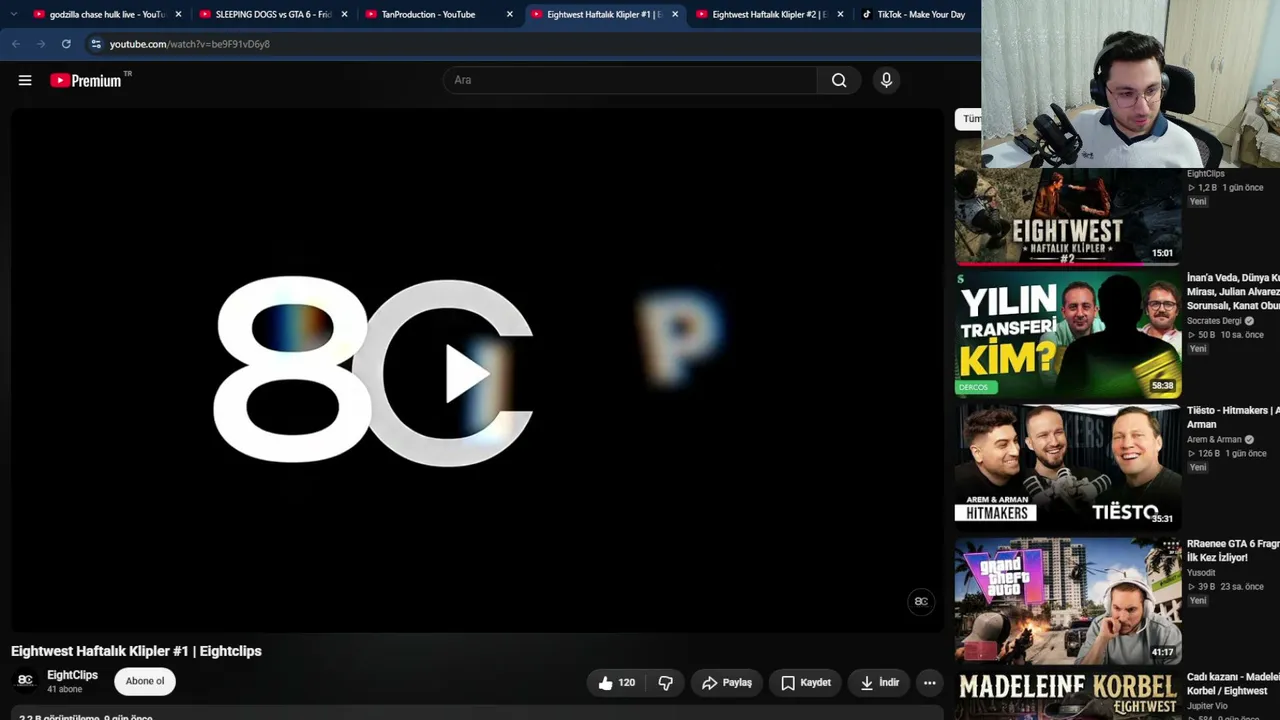Open the Tiësto - Hitmakers video title
Viewport: 1280px width, 720px height.
tap(1233, 417)
